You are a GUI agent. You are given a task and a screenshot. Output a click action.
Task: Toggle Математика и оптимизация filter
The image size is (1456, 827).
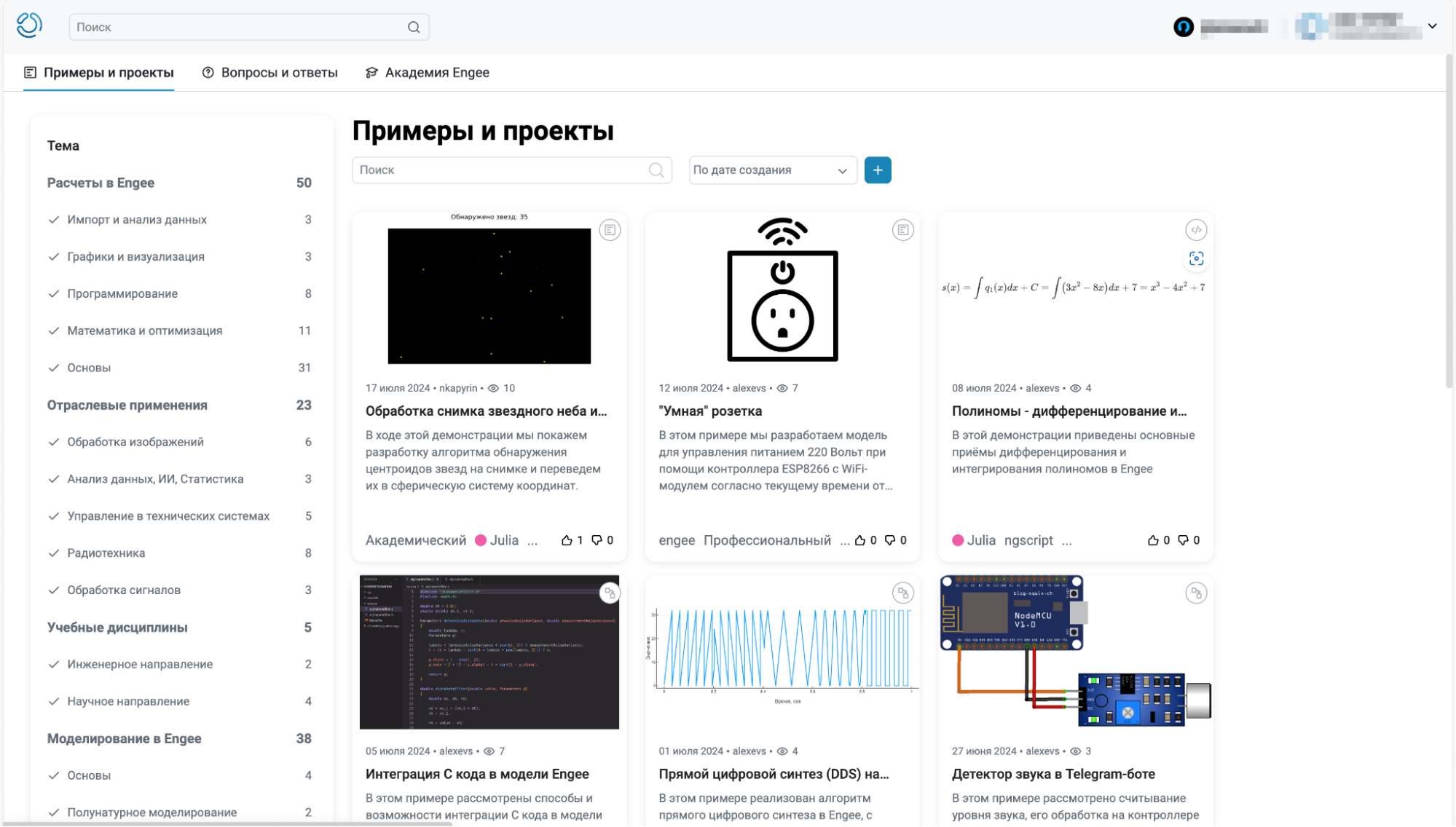(179, 331)
